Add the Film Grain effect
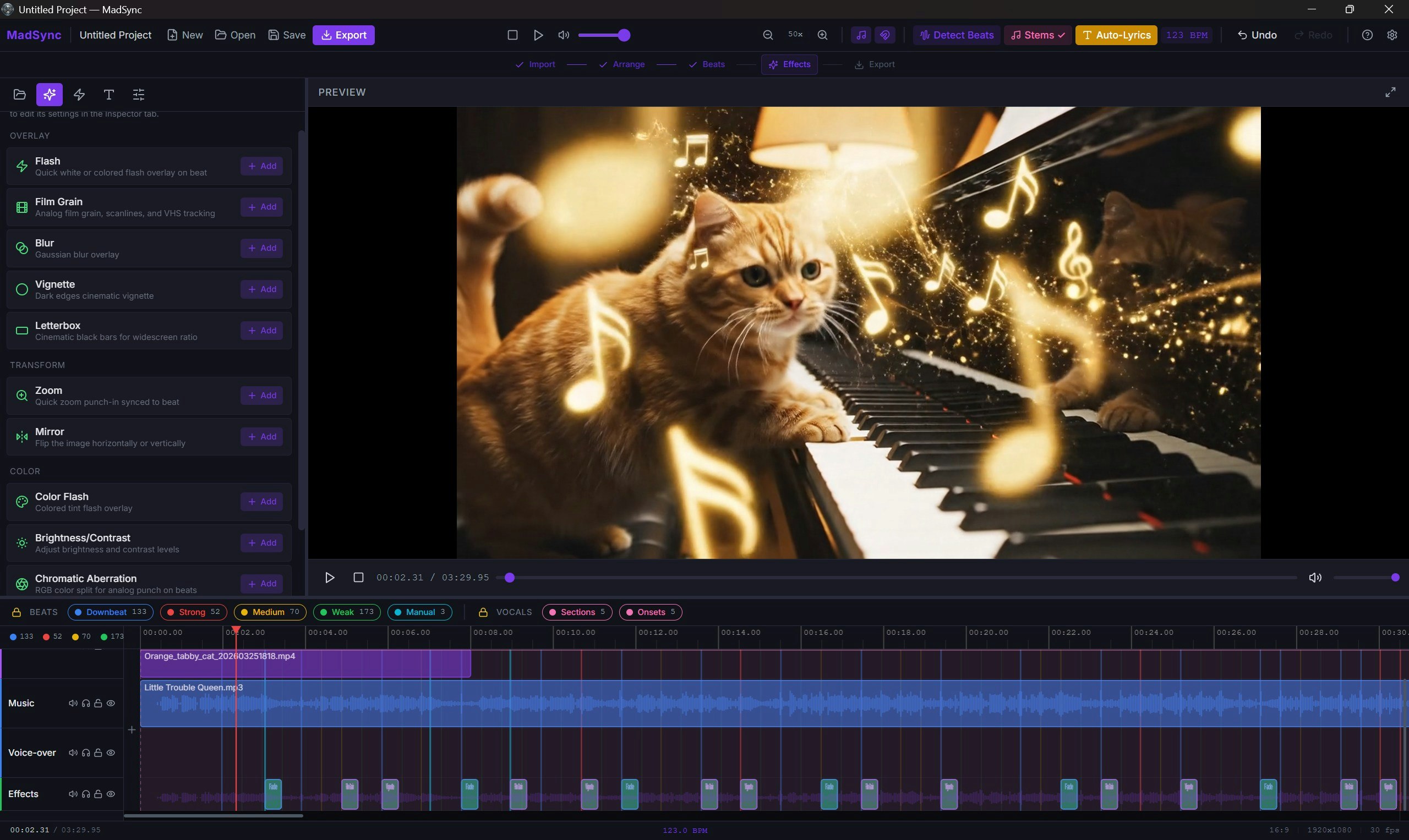The image size is (1409, 840). point(261,207)
